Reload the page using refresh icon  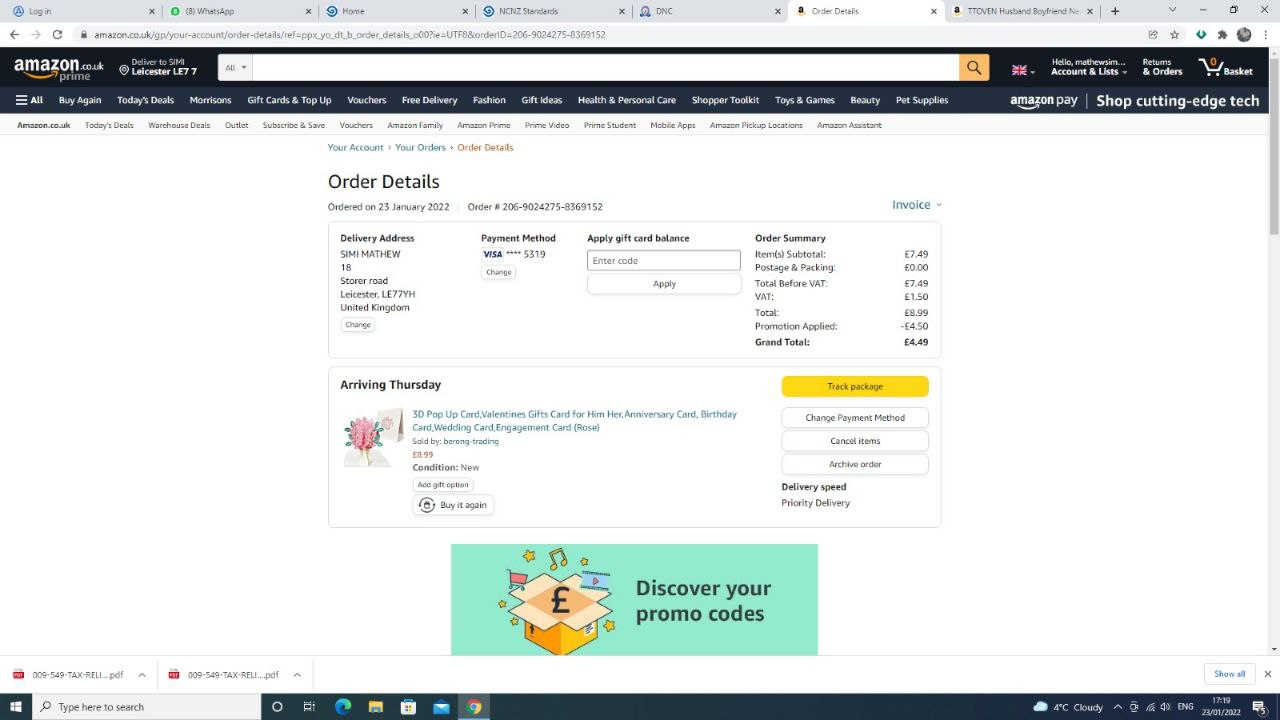57,34
